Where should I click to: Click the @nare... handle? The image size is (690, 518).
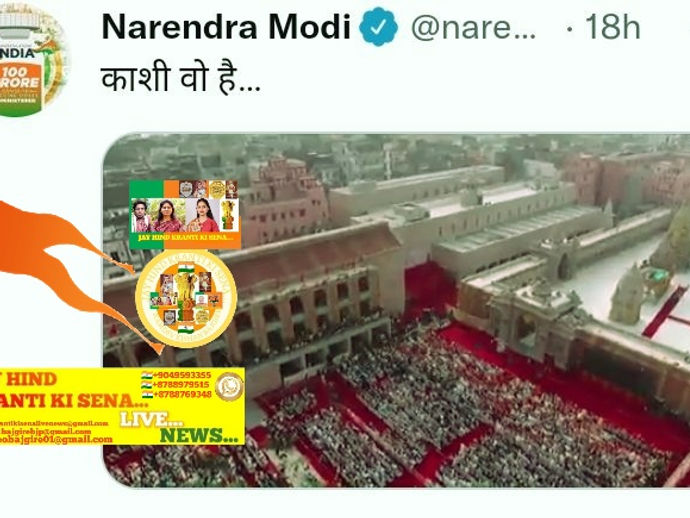pyautogui.click(x=473, y=27)
